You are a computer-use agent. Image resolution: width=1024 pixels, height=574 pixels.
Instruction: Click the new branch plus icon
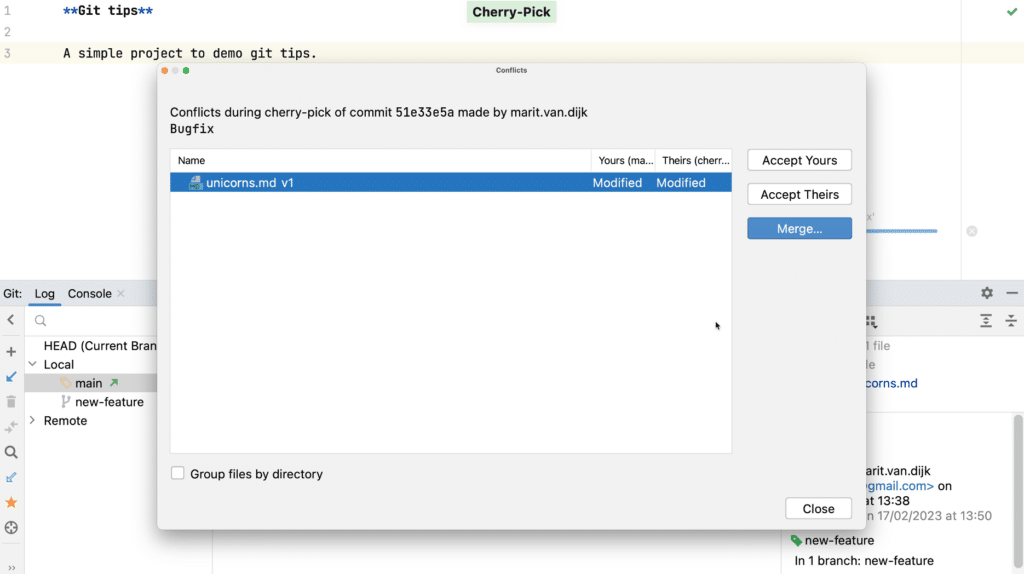pos(11,352)
